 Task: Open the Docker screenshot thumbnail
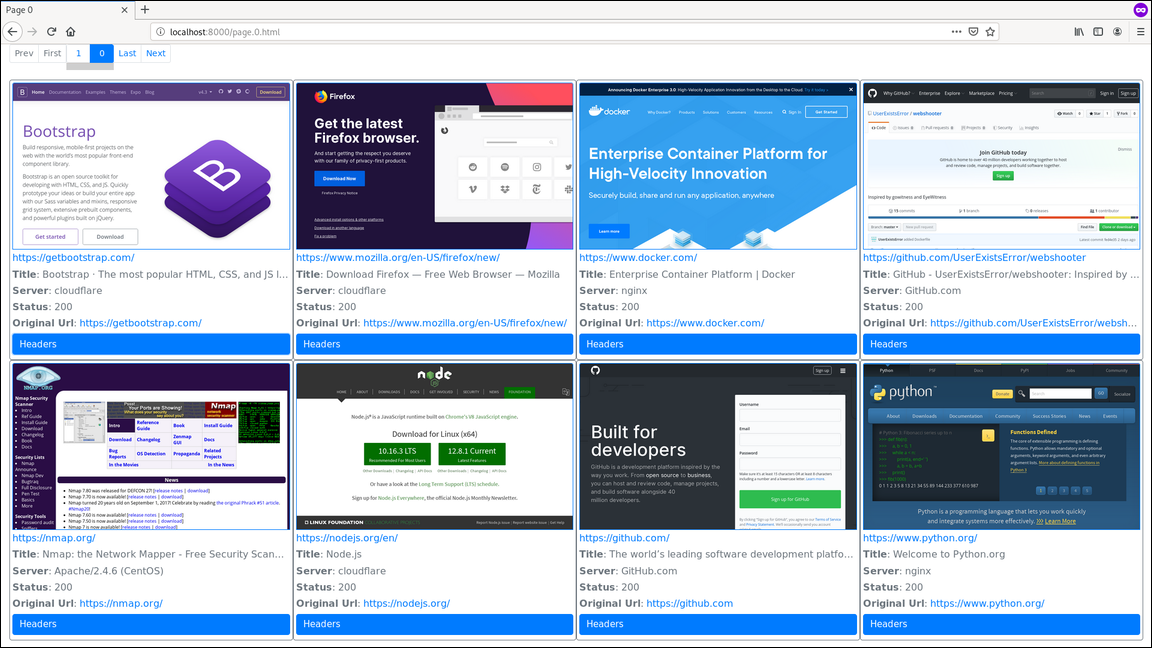pyautogui.click(x=718, y=166)
